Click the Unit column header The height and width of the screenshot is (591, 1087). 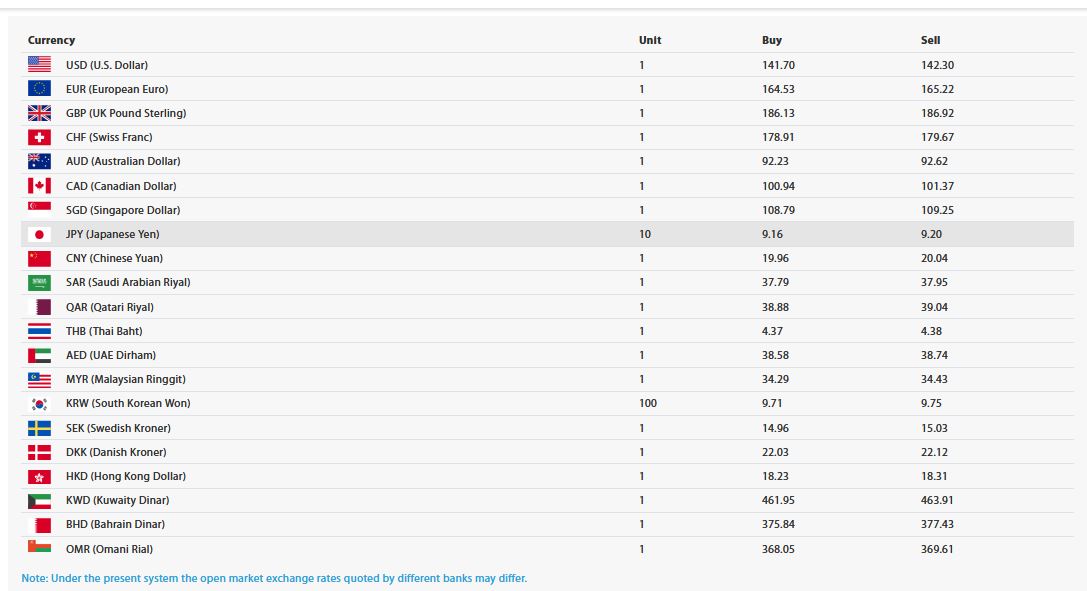coord(650,40)
